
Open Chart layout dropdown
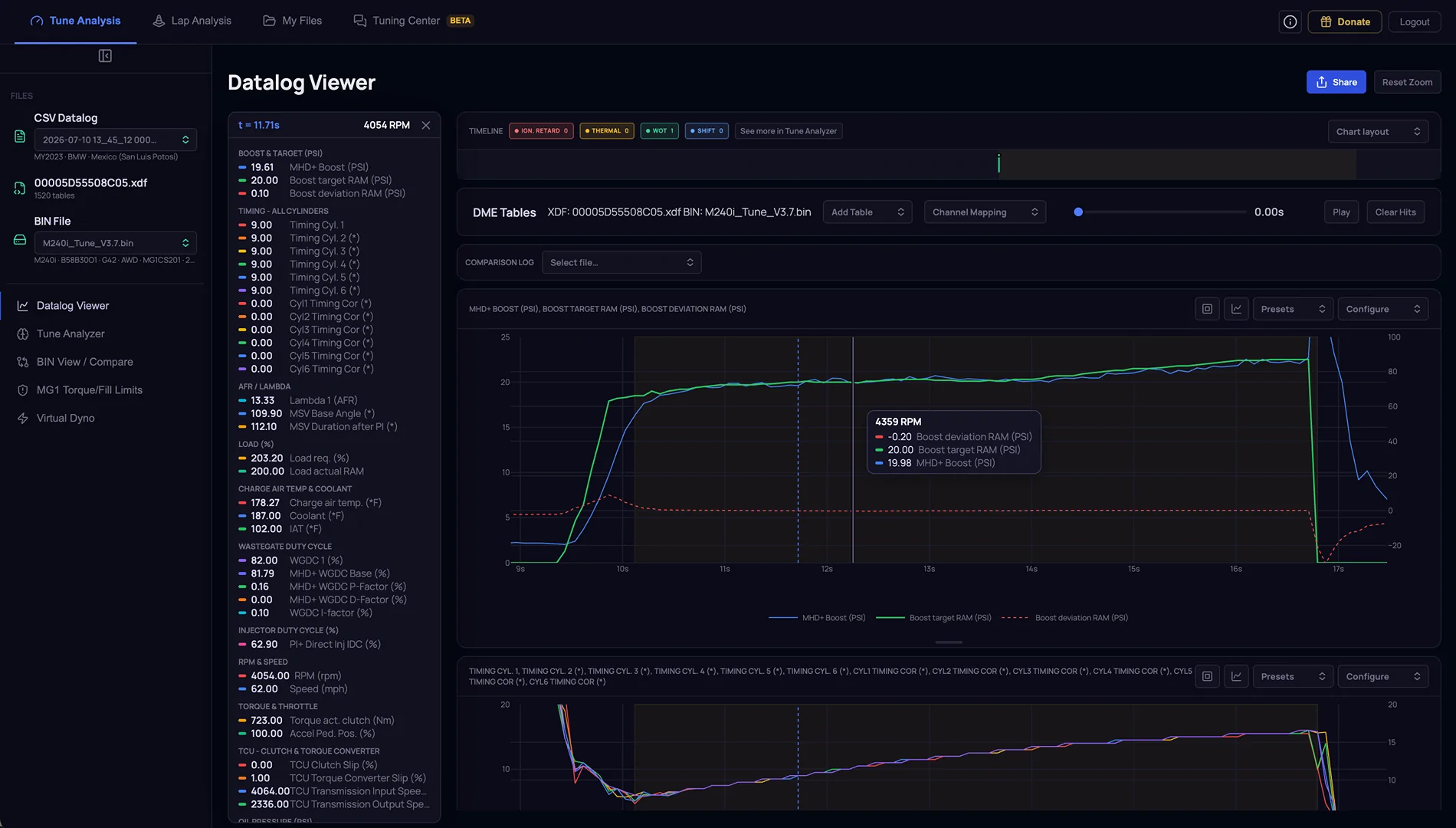1378,132
